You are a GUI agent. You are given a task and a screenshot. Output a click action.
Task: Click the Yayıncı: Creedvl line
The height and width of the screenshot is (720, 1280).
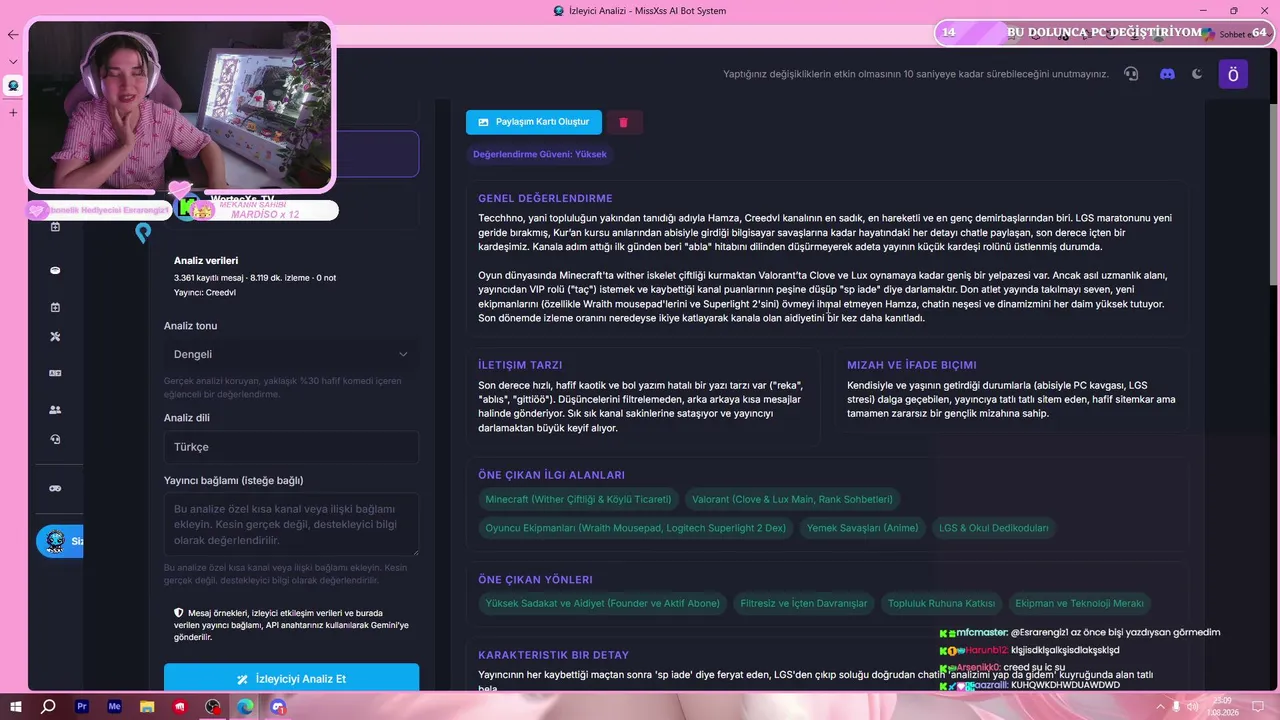click(205, 293)
